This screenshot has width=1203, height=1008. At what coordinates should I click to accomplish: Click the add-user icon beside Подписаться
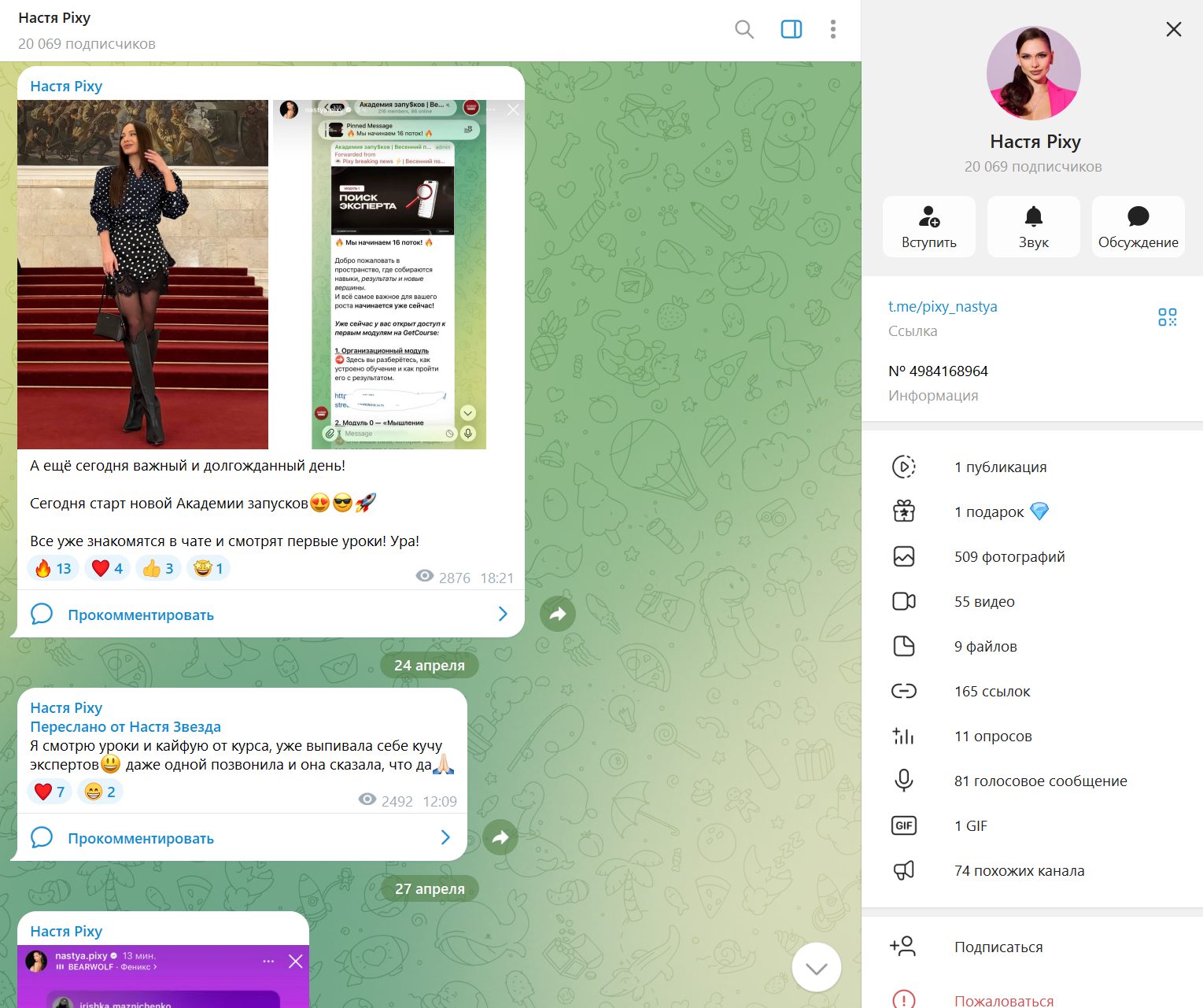pos(903,946)
